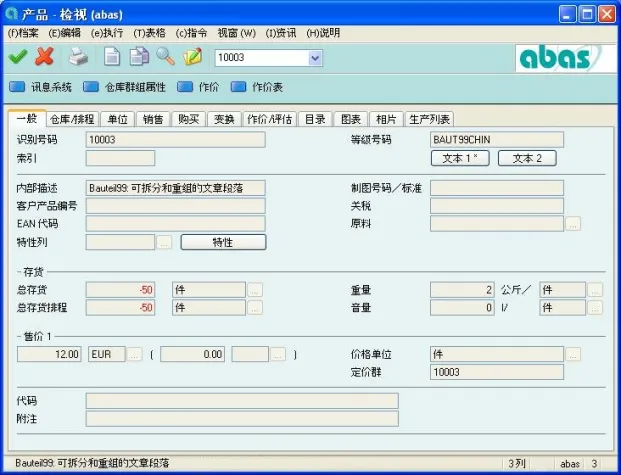Click the red X cancel icon

coord(44,57)
